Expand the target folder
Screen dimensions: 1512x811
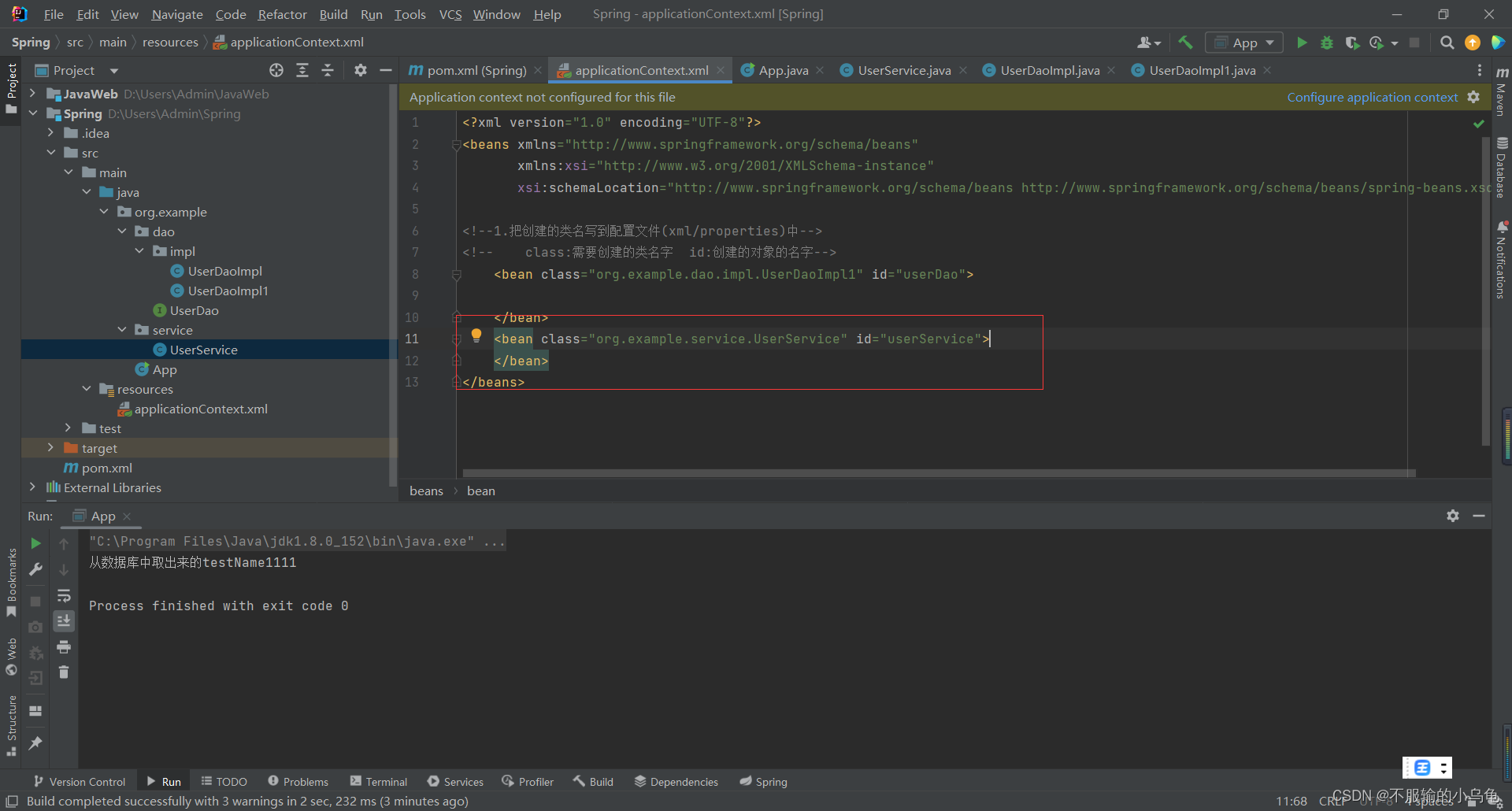click(50, 448)
